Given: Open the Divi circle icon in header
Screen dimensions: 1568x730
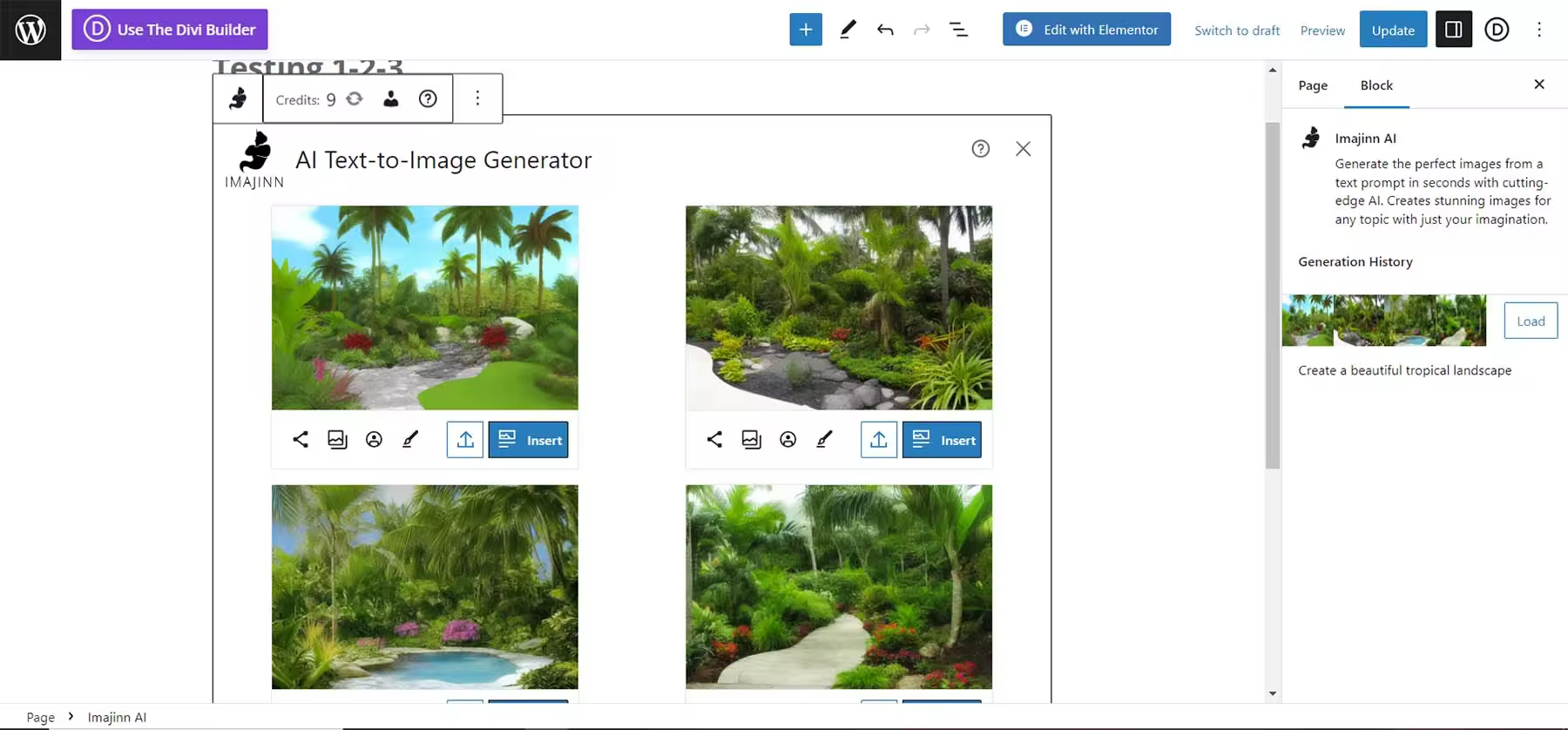Looking at the screenshot, I should [x=1497, y=30].
